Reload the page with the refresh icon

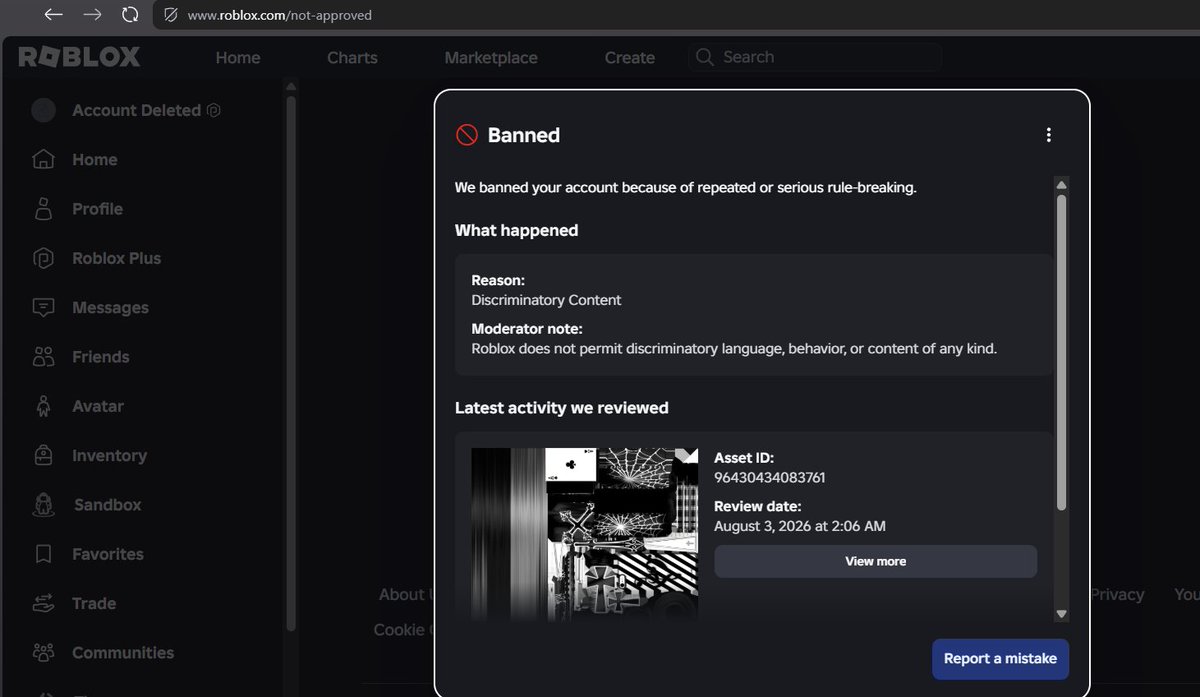130,15
